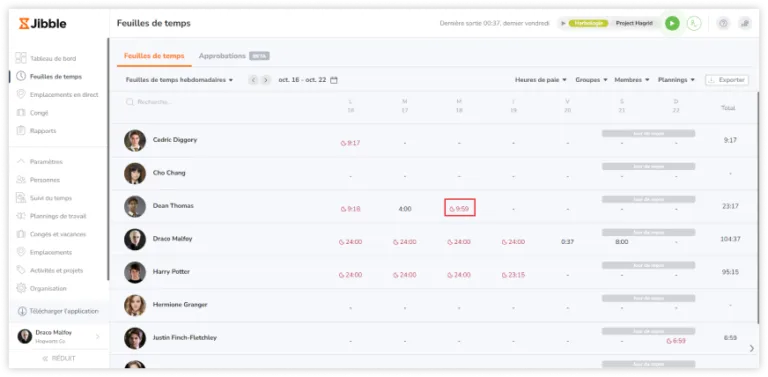Open Justin Finch-Fletchley 6:59 Sunday entry
This screenshot has height=377, width=768.
click(676, 341)
